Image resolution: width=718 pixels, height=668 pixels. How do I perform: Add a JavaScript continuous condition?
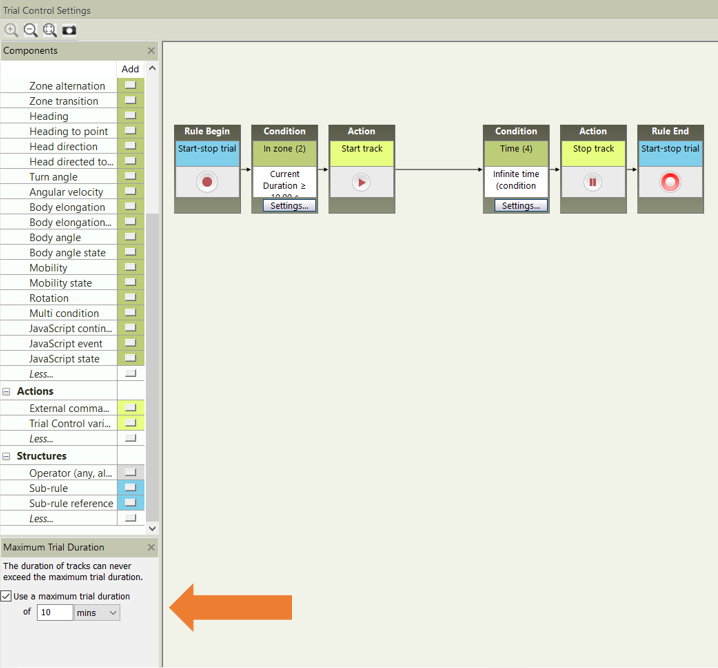(131, 328)
